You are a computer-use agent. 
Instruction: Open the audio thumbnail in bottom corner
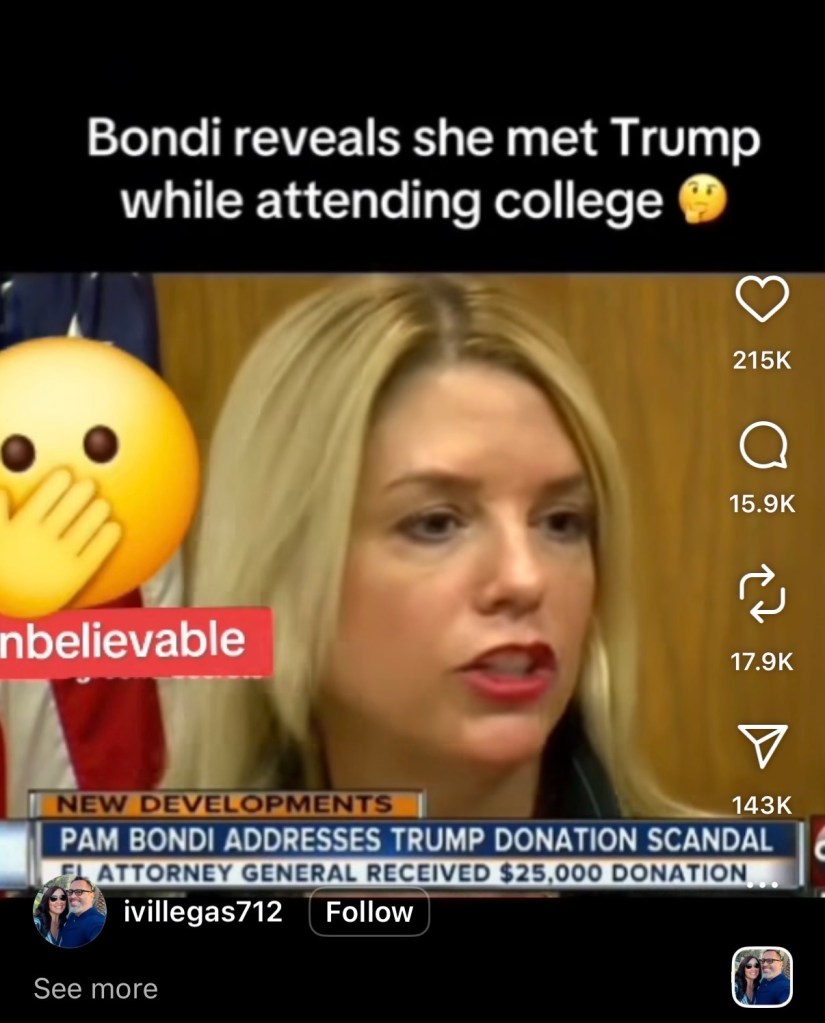pyautogui.click(x=762, y=977)
